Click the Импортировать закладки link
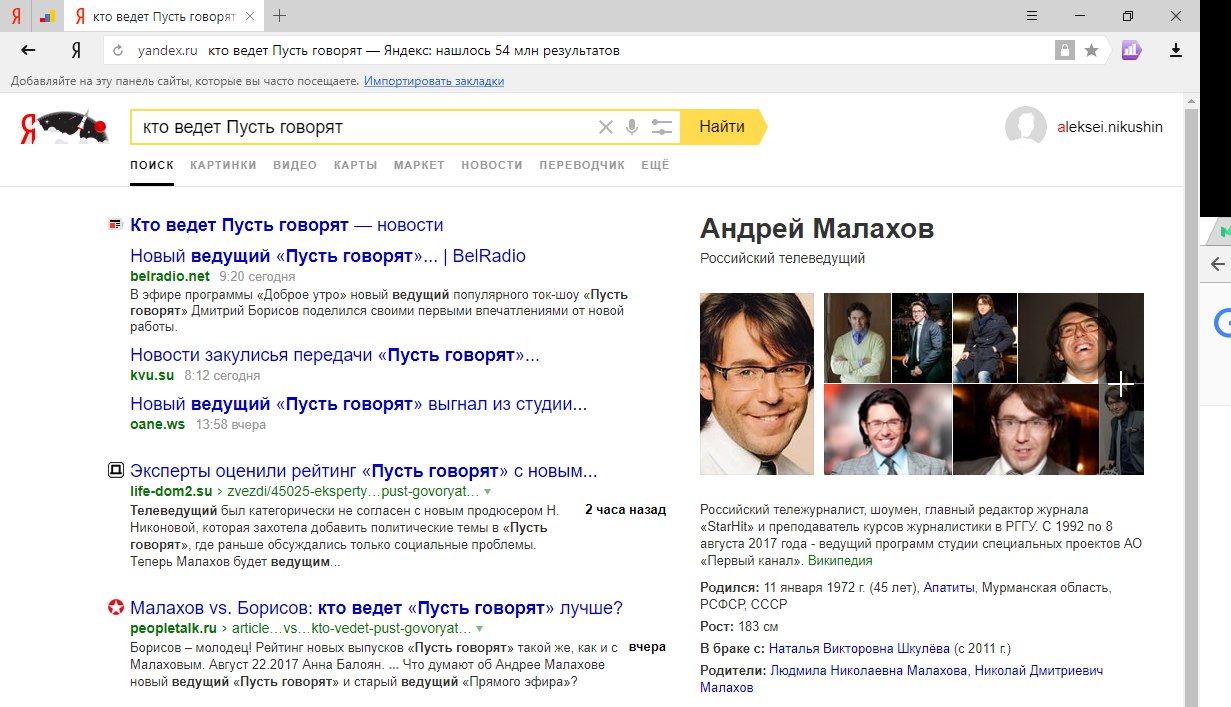The image size is (1231, 707). pyautogui.click(x=434, y=81)
